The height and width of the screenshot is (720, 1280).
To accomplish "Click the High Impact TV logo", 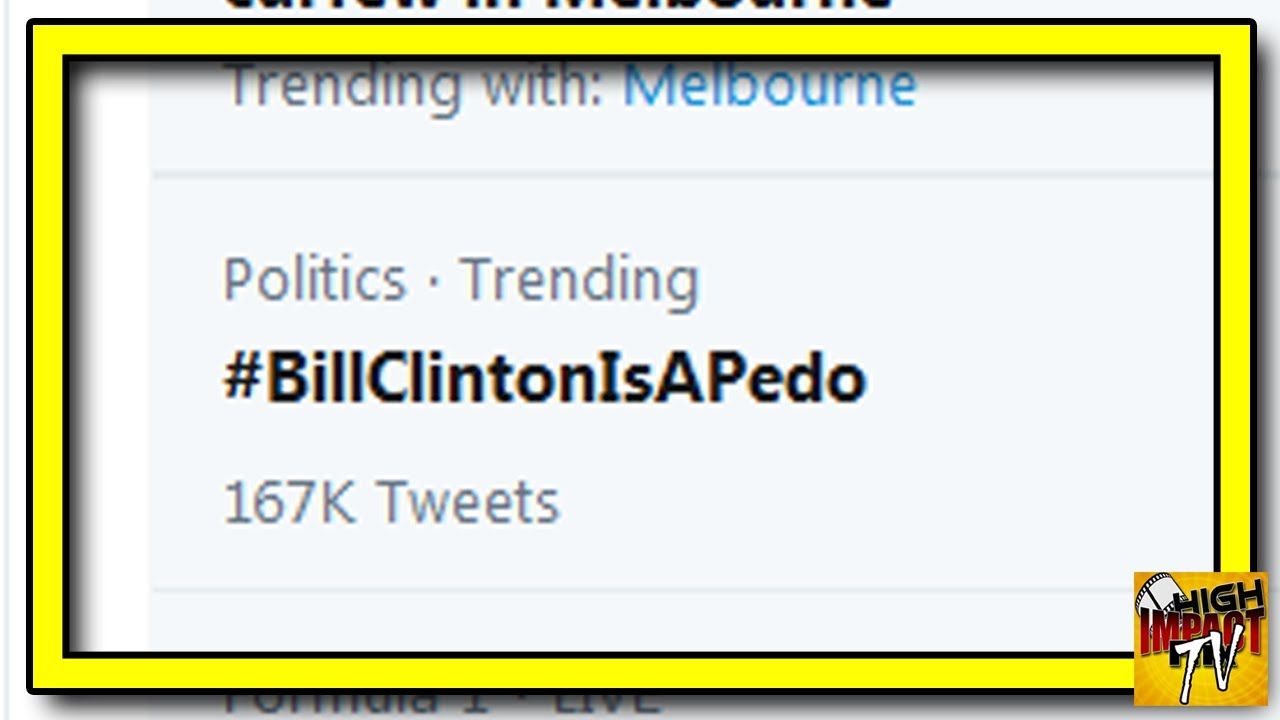I will pyautogui.click(x=1200, y=638).
